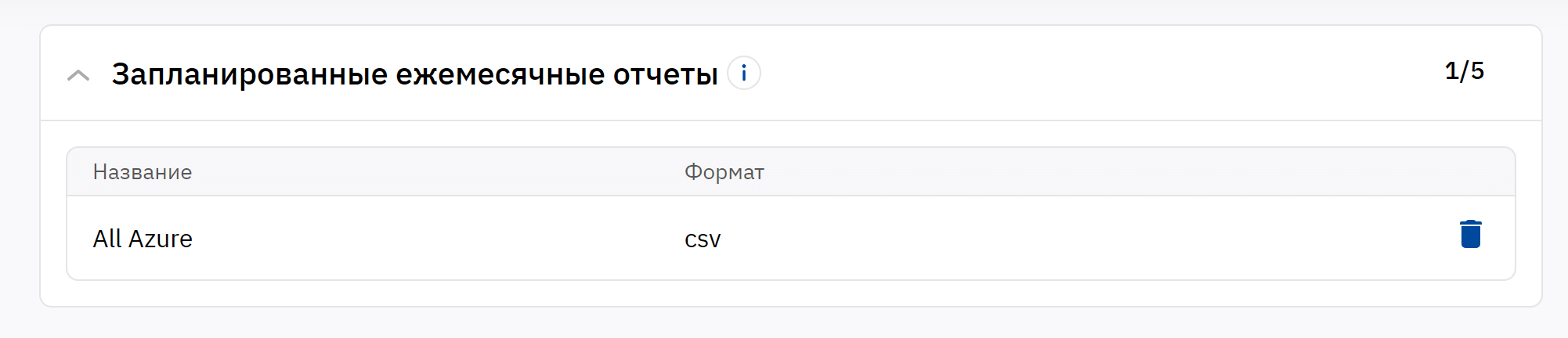Remove the csv report using the bin icon
This screenshot has width=1568, height=338.
(x=1470, y=235)
